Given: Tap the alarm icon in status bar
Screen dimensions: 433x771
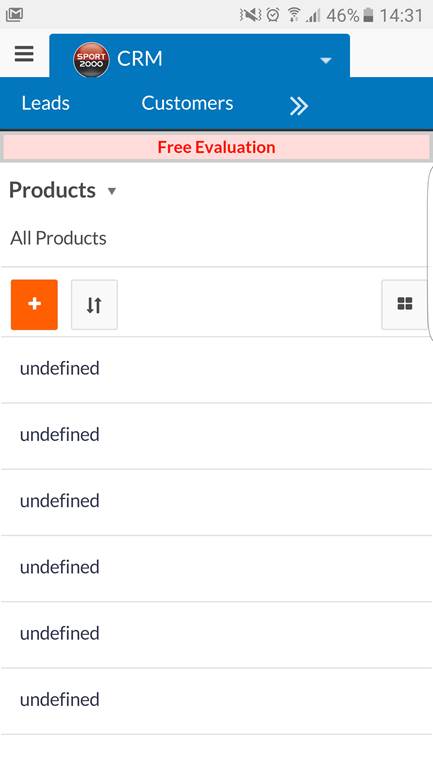Looking at the screenshot, I should [x=273, y=15].
